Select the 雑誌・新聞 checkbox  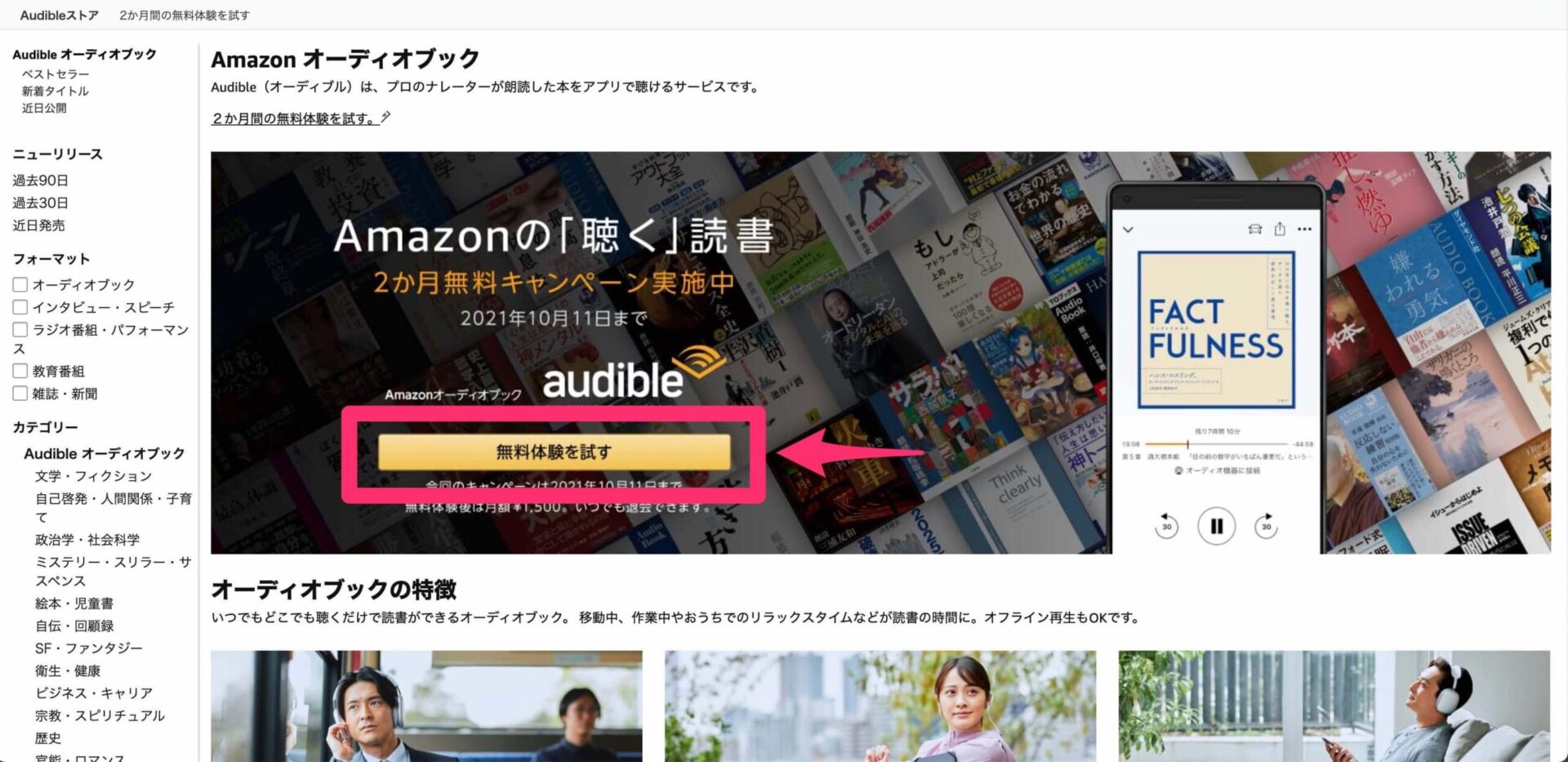tap(20, 394)
